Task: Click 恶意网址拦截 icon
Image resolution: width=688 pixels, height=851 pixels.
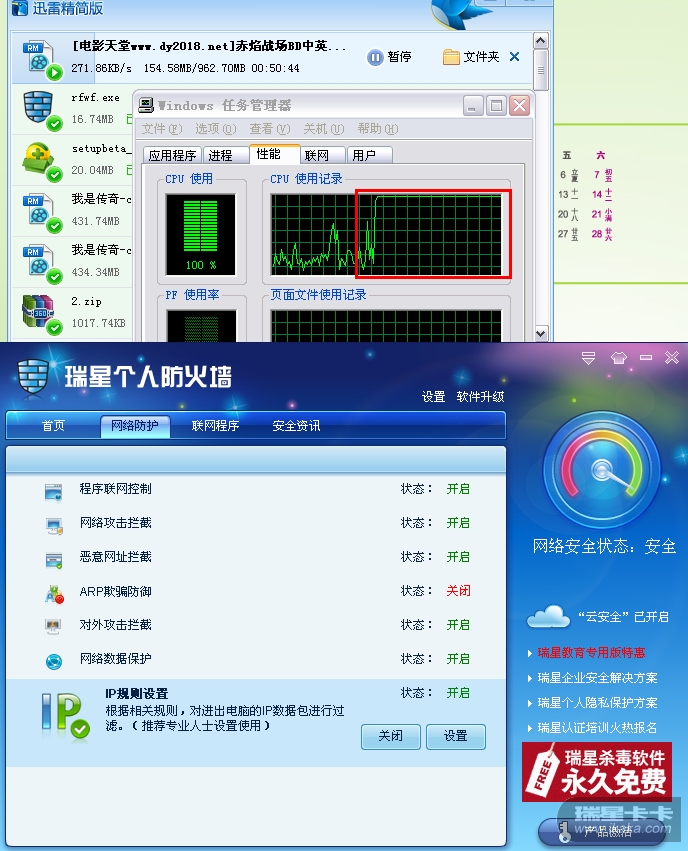Action: click(x=54, y=560)
